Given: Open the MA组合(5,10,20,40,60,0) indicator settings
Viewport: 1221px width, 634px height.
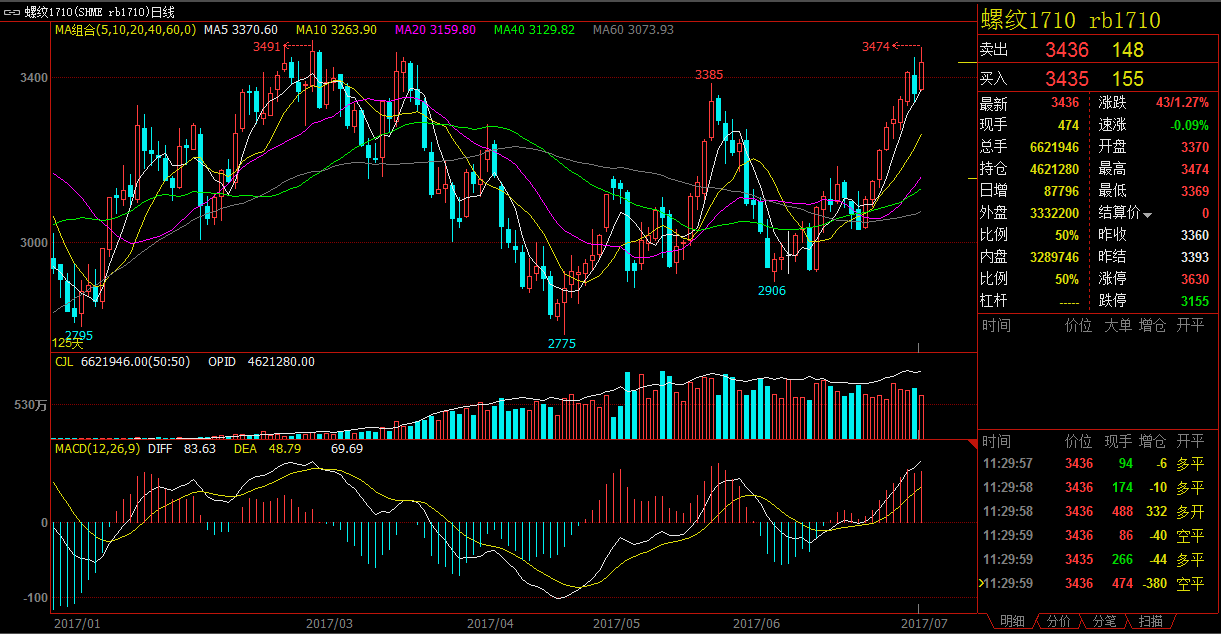Looking at the screenshot, I should click(x=125, y=30).
